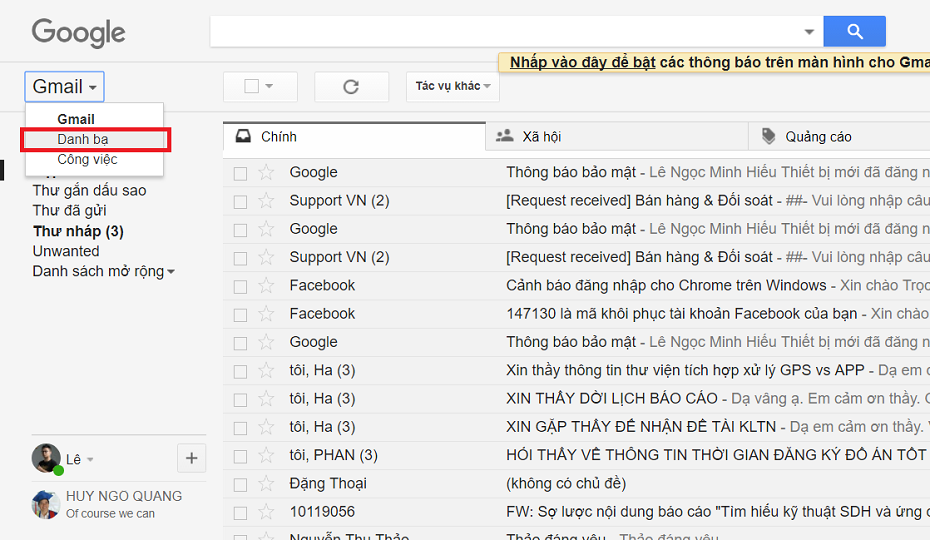
Task: Switch to the Xã hội tab
Action: pyautogui.click(x=617, y=136)
